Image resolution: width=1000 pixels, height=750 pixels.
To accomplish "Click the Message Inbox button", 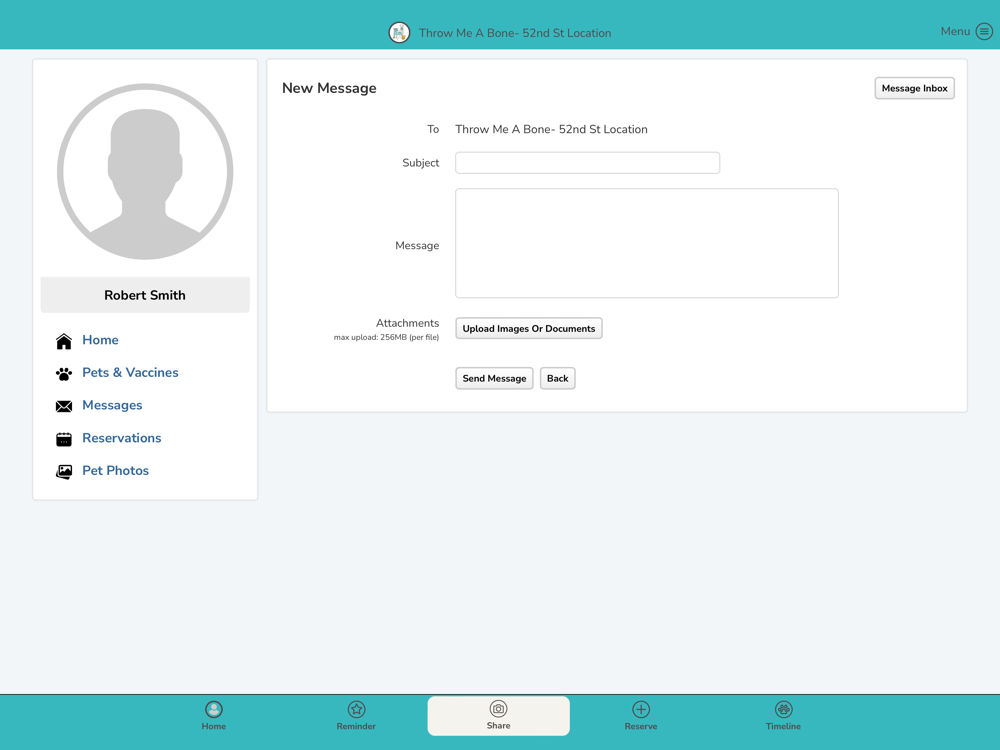I will [915, 89].
